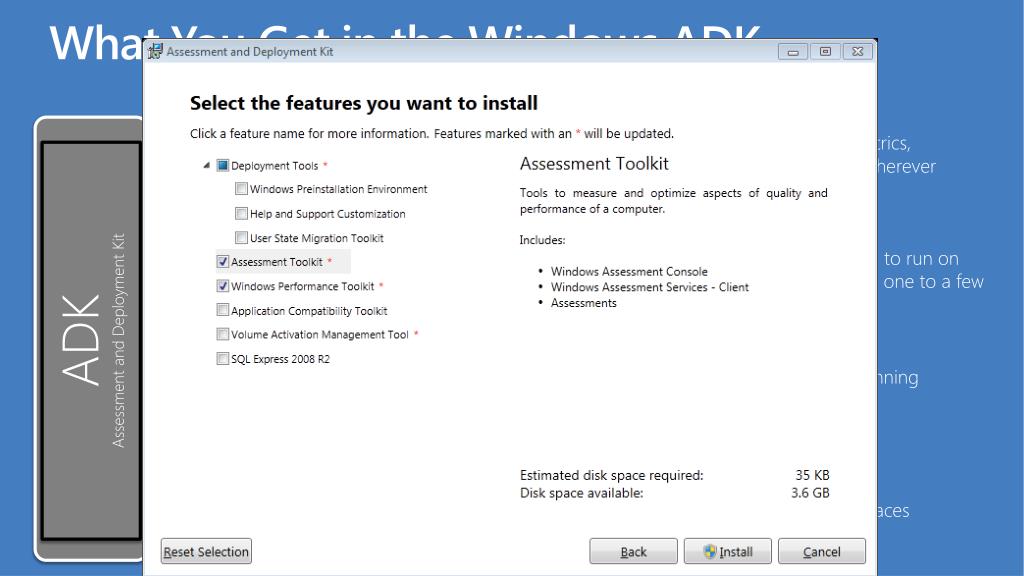Select the Deployment Tools feature name

pos(274,166)
